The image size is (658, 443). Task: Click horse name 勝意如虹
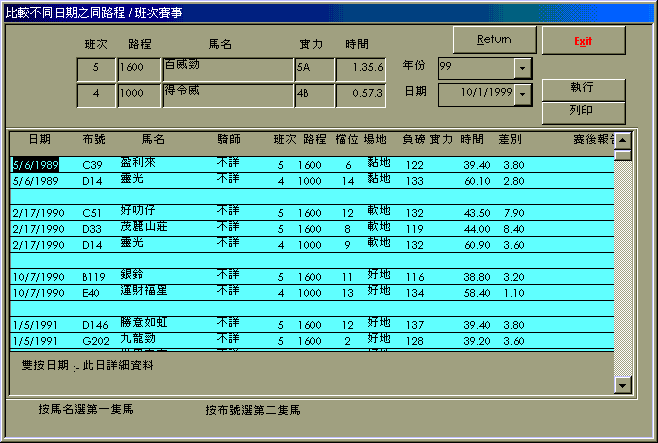(144, 323)
